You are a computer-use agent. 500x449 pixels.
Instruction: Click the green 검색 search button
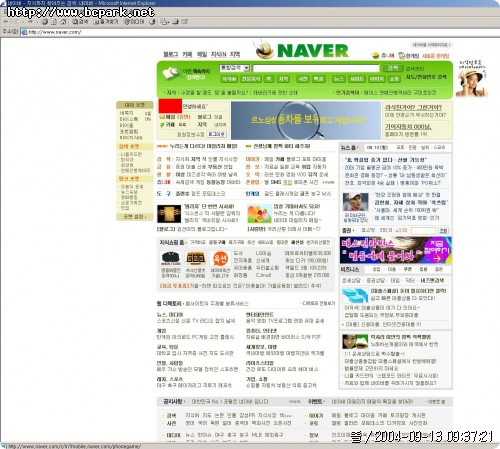pyautogui.click(x=393, y=68)
